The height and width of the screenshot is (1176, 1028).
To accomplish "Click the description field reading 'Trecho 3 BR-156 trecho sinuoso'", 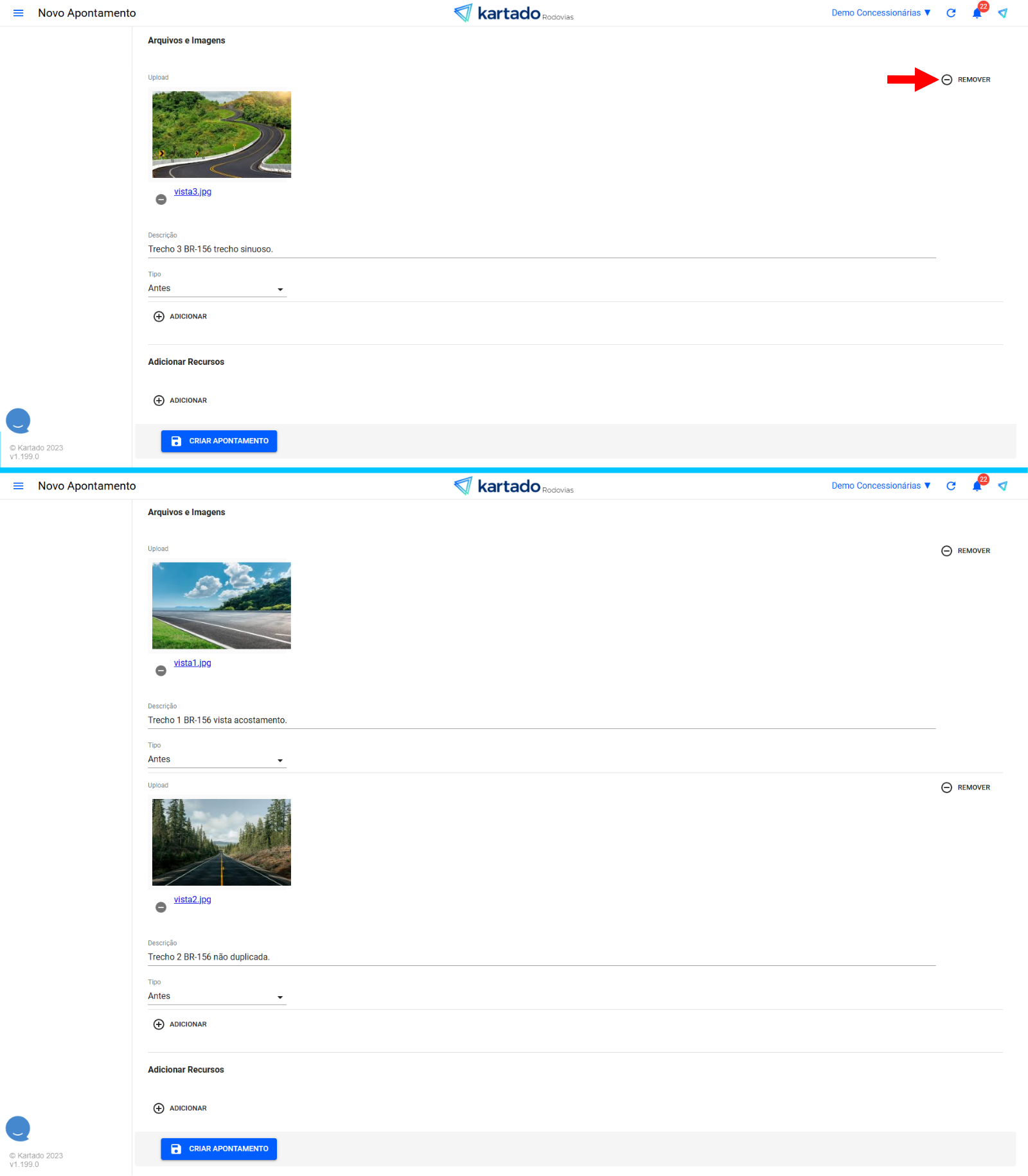I will tap(541, 249).
